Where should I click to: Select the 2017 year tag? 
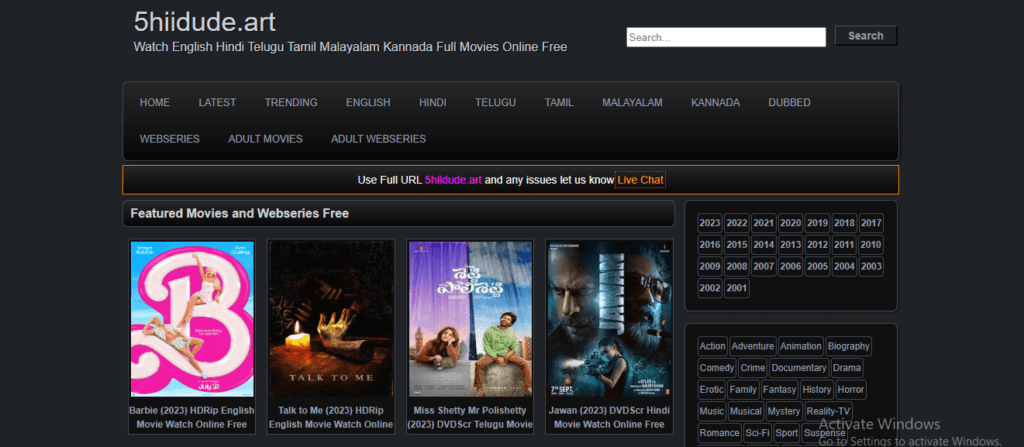coord(871,223)
